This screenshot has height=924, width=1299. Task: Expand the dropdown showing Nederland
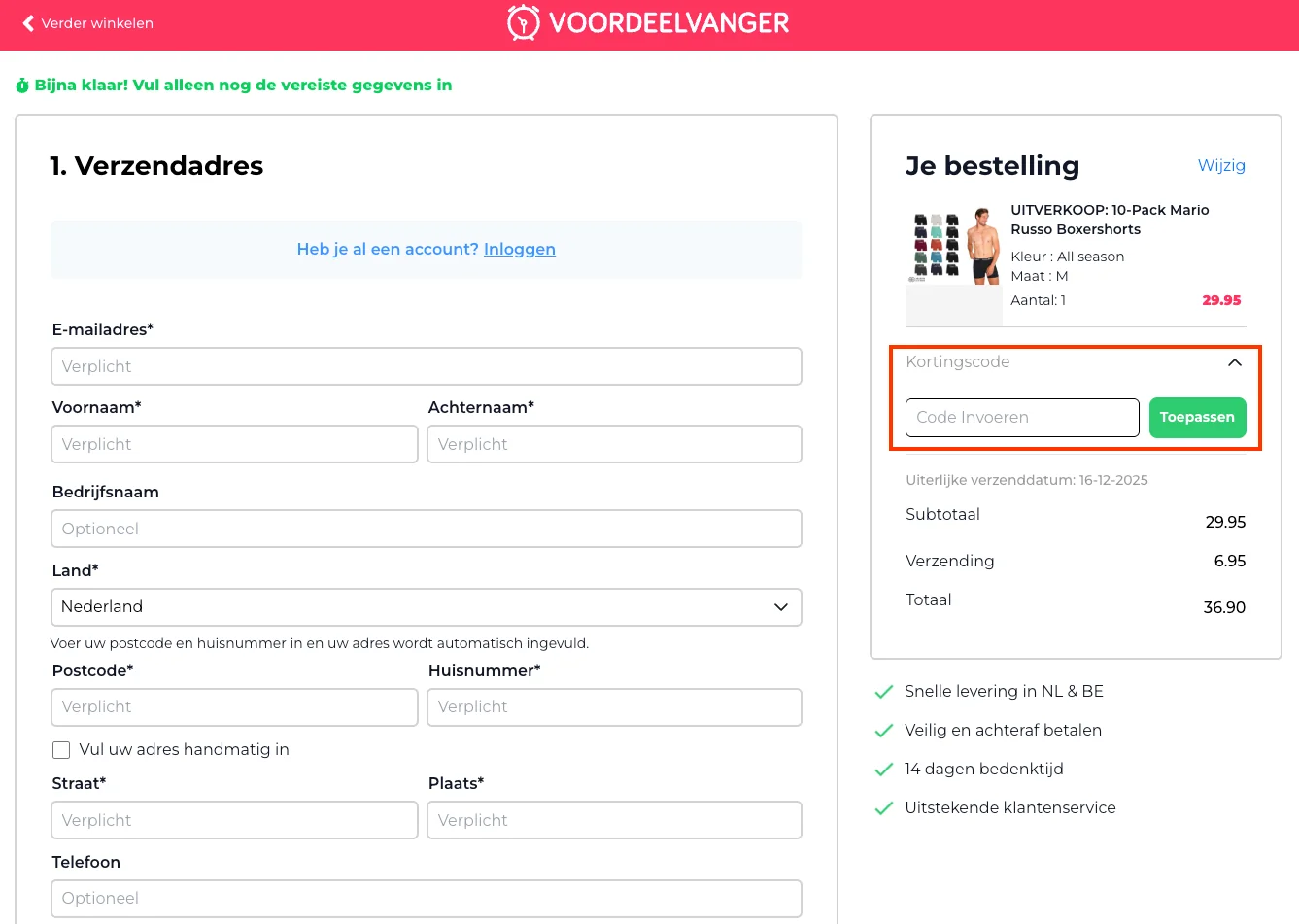[x=780, y=606]
